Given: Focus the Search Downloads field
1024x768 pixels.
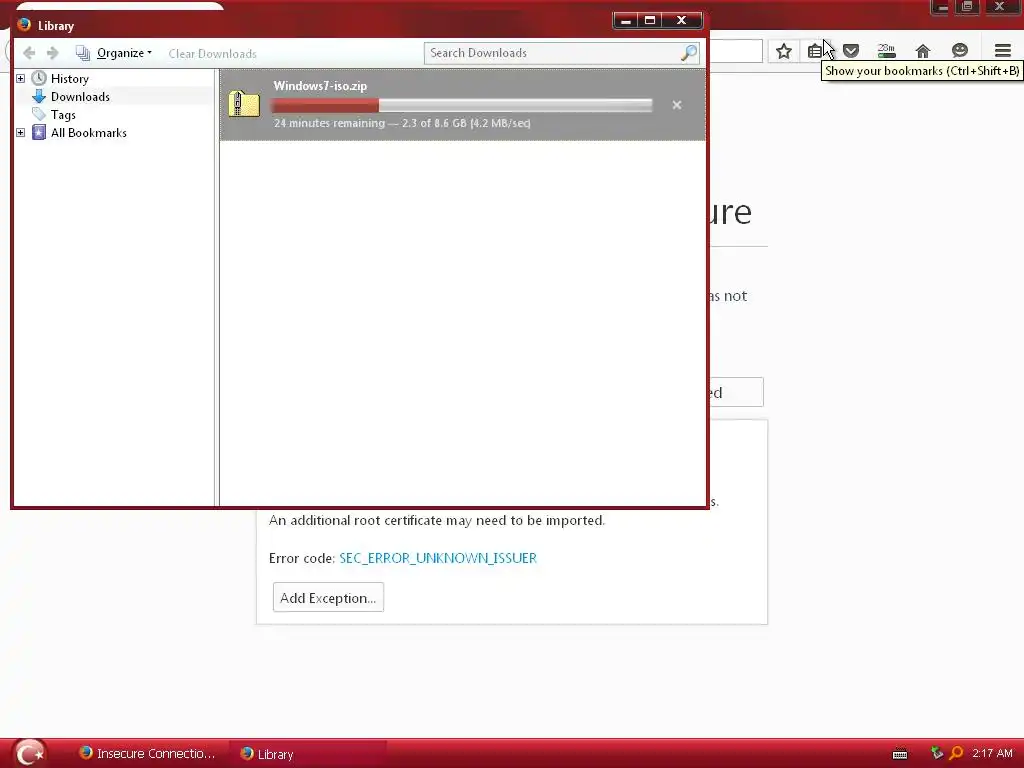Looking at the screenshot, I should pyautogui.click(x=562, y=53).
